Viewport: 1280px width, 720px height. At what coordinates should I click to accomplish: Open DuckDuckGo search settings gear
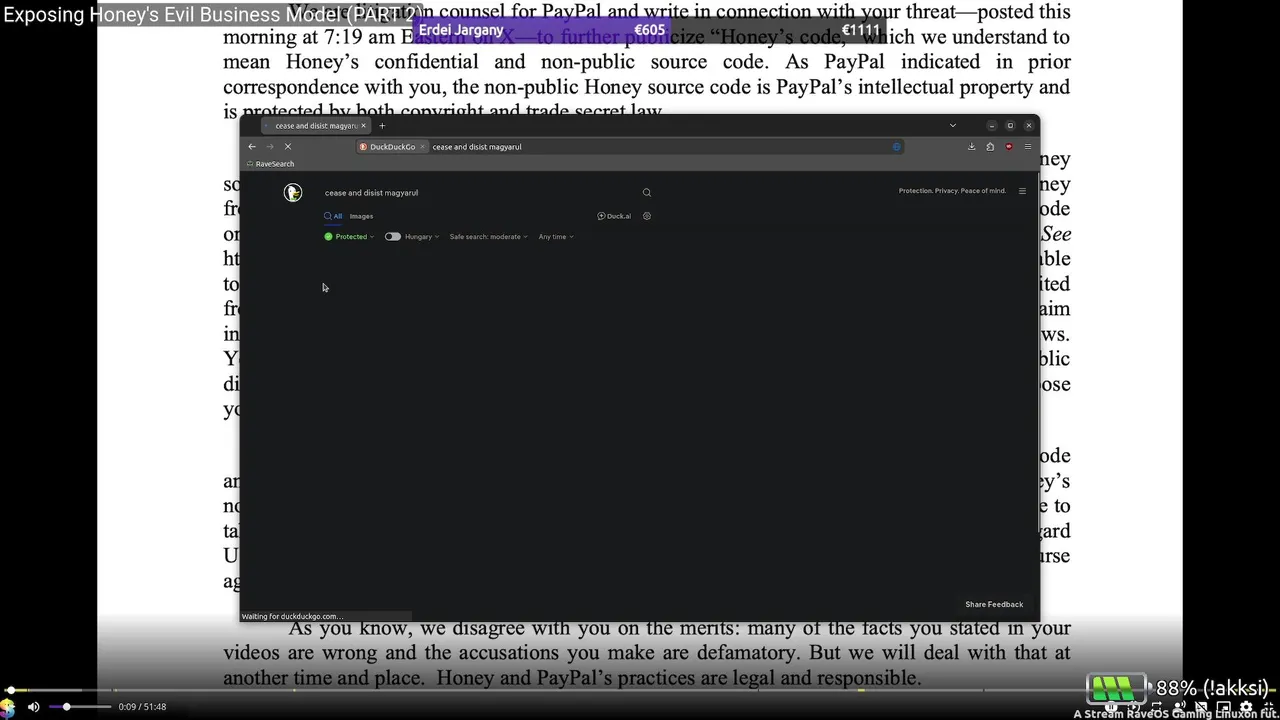647,216
